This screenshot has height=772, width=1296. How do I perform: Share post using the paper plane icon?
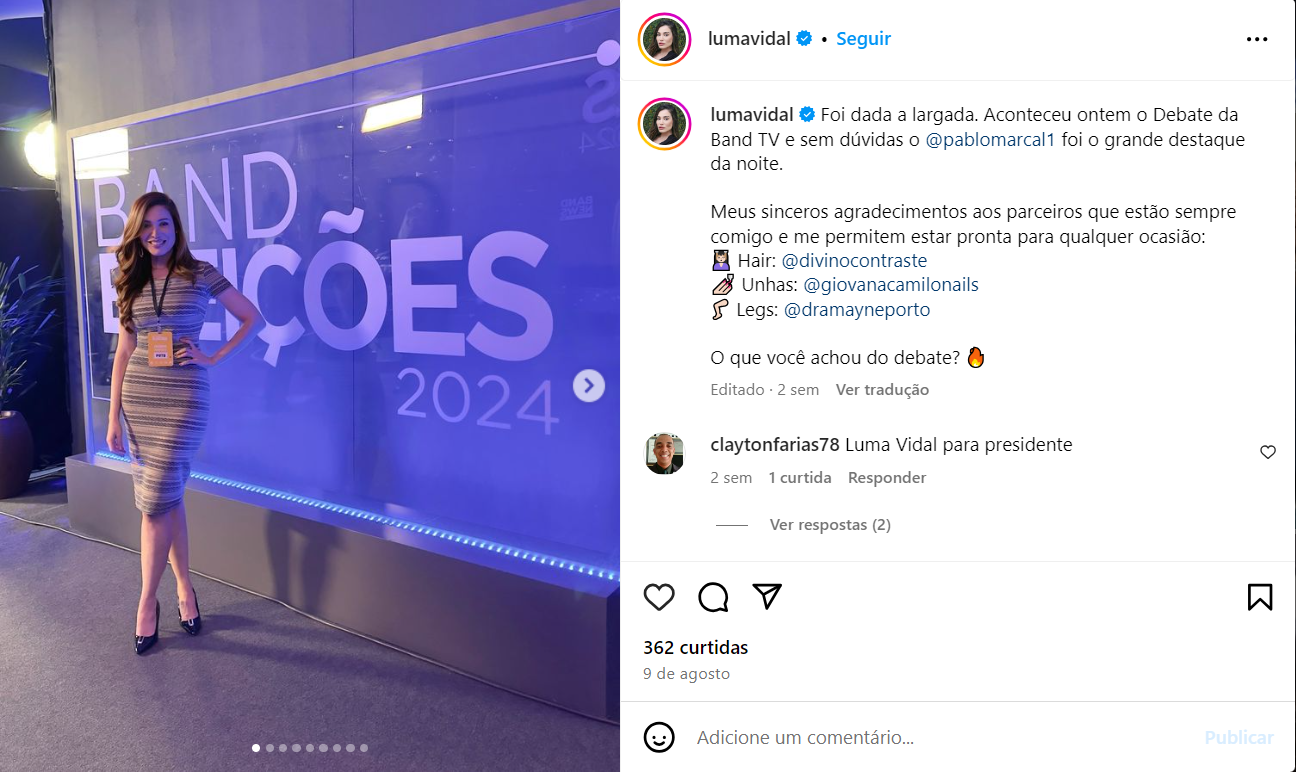pos(767,597)
